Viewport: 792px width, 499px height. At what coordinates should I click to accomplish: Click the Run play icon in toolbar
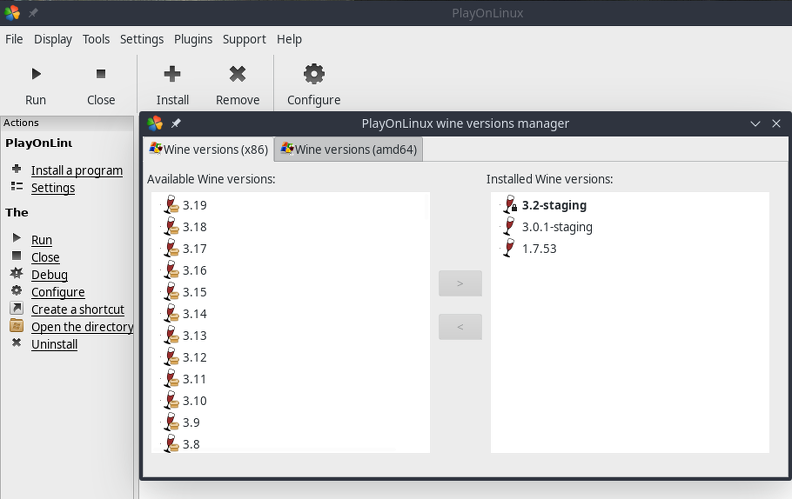click(36, 74)
